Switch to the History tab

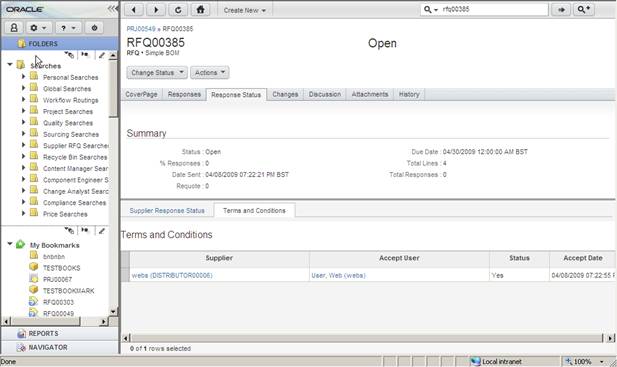[x=409, y=94]
